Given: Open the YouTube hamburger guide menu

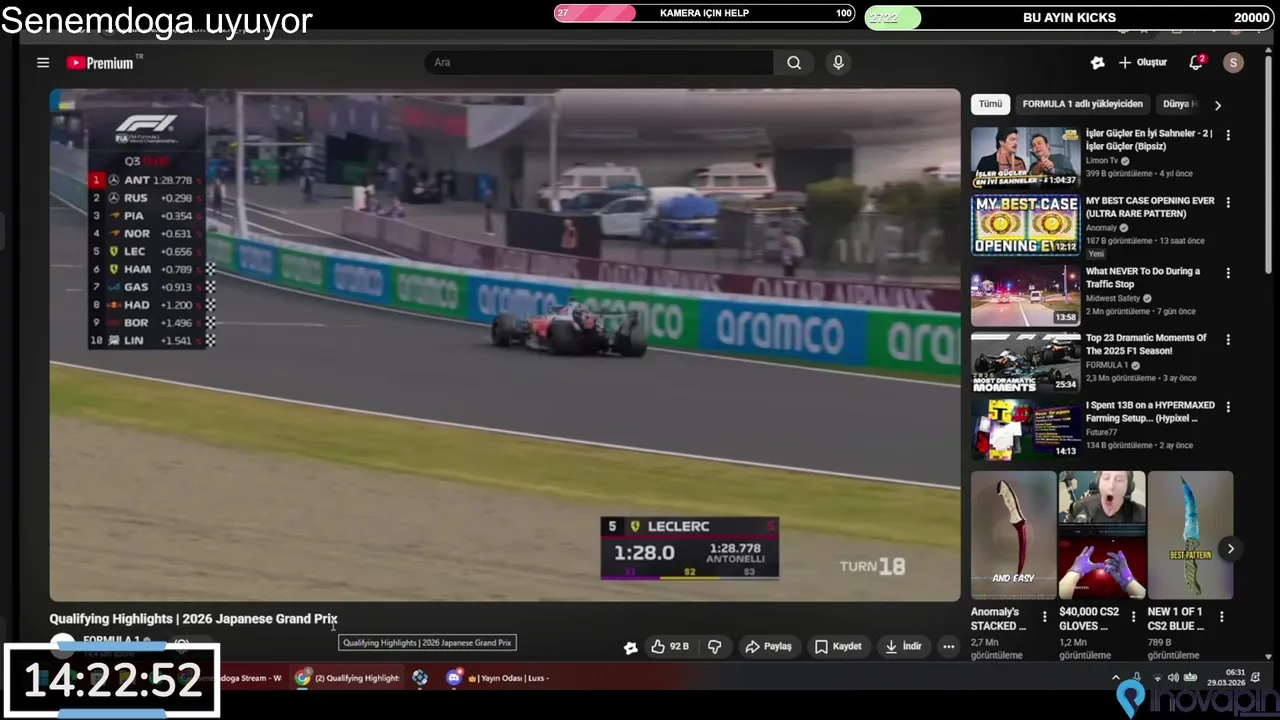Looking at the screenshot, I should coord(43,62).
